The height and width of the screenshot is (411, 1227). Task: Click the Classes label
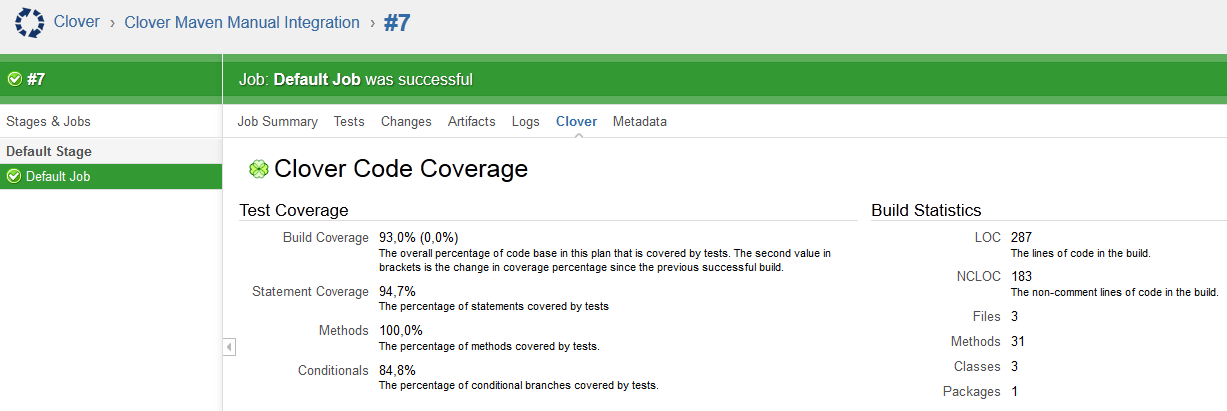pos(977,366)
